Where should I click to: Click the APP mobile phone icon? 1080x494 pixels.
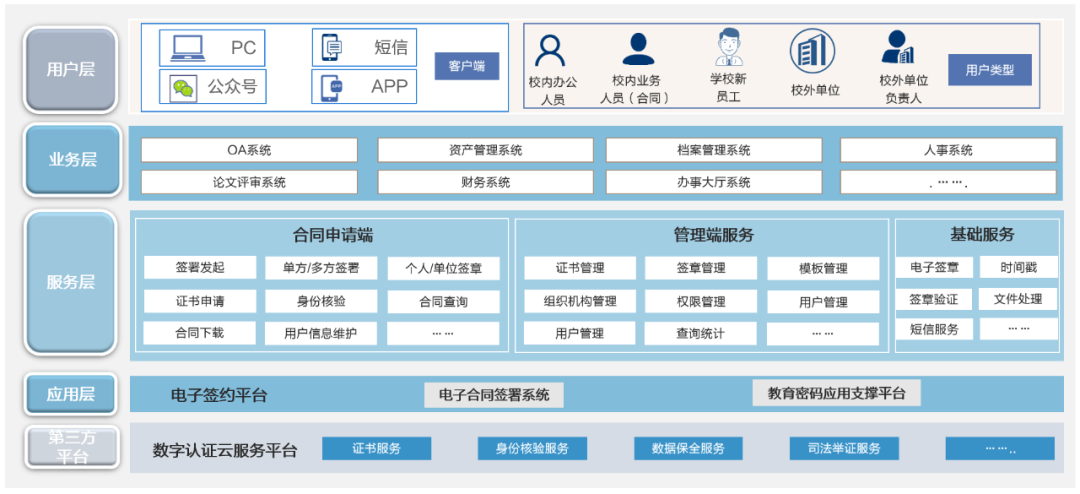point(332,88)
